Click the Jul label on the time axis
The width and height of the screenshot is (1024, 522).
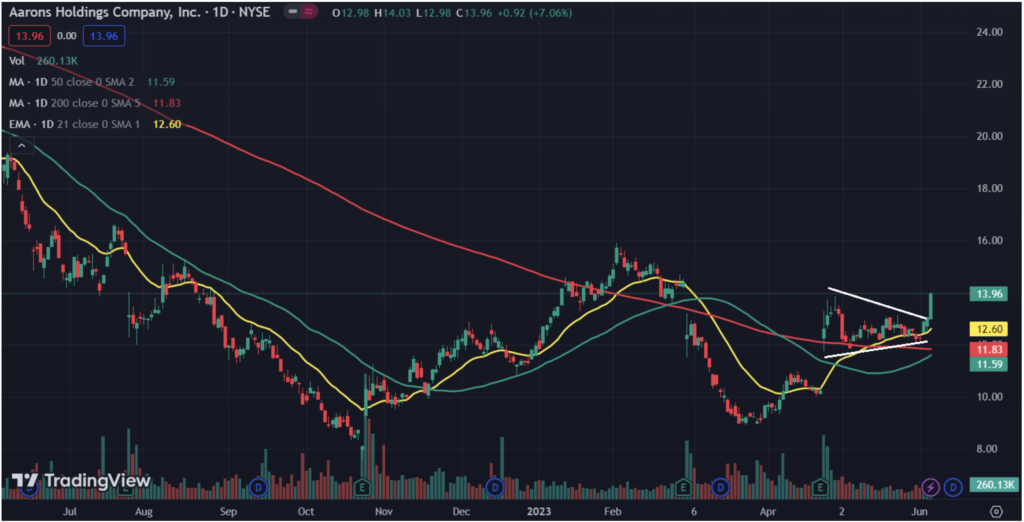coord(69,511)
